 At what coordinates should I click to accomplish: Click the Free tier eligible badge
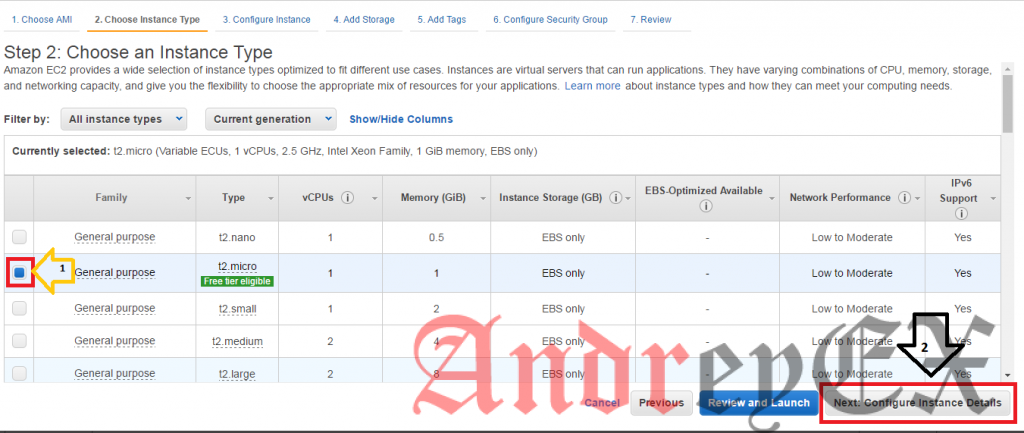click(238, 281)
